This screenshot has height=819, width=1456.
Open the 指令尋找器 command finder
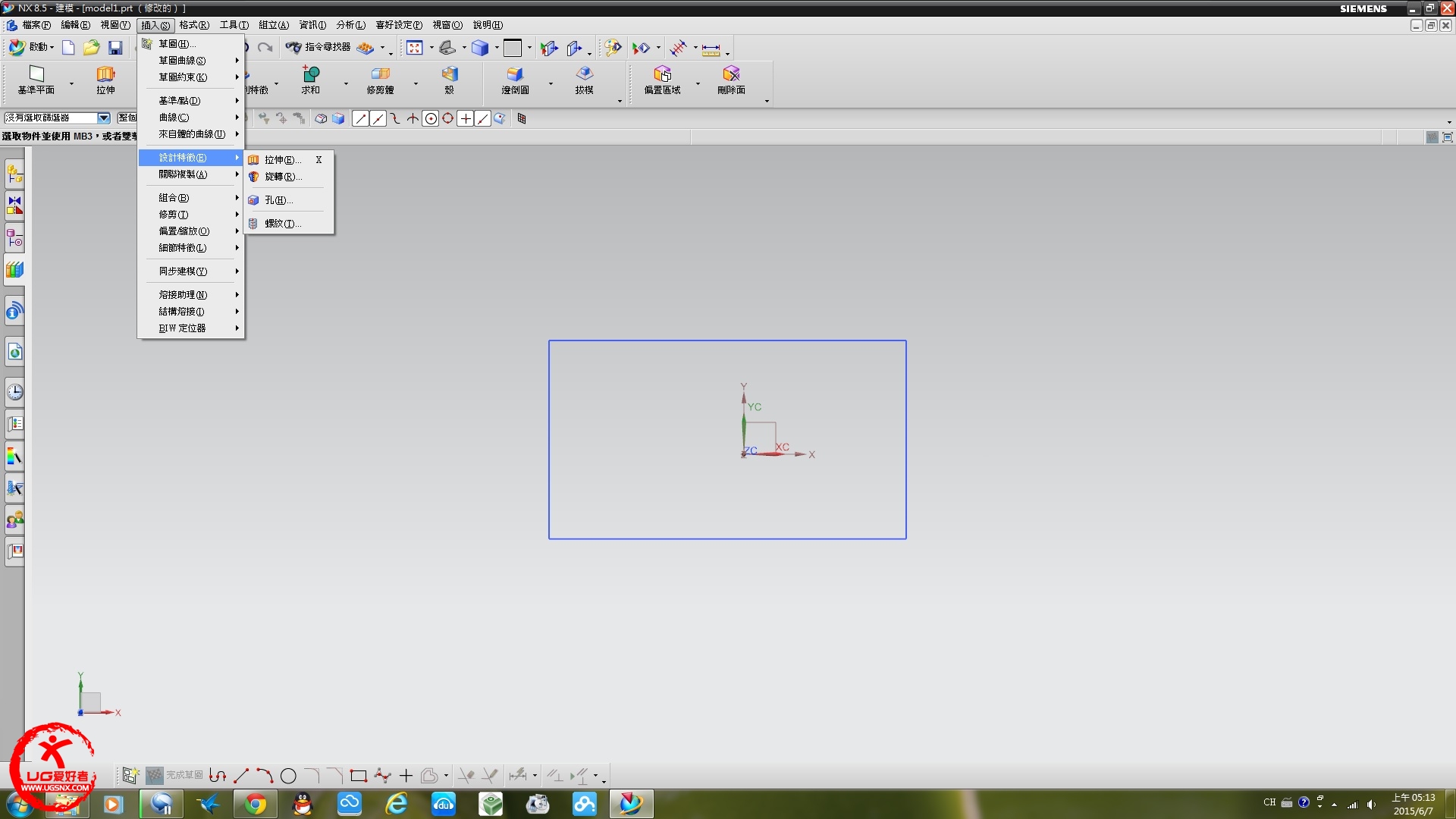coord(318,47)
